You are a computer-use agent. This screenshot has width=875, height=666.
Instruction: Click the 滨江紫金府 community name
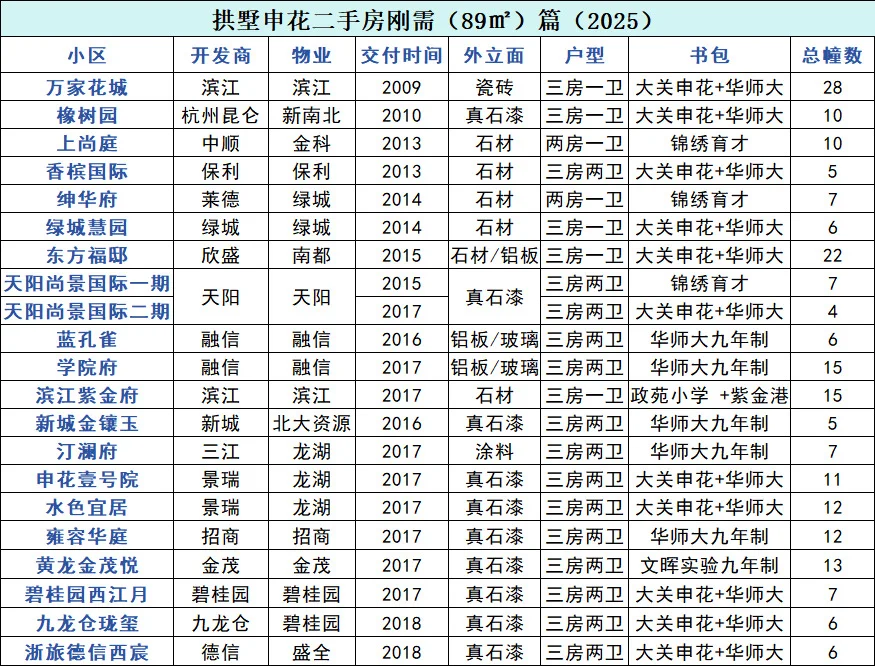(x=87, y=395)
